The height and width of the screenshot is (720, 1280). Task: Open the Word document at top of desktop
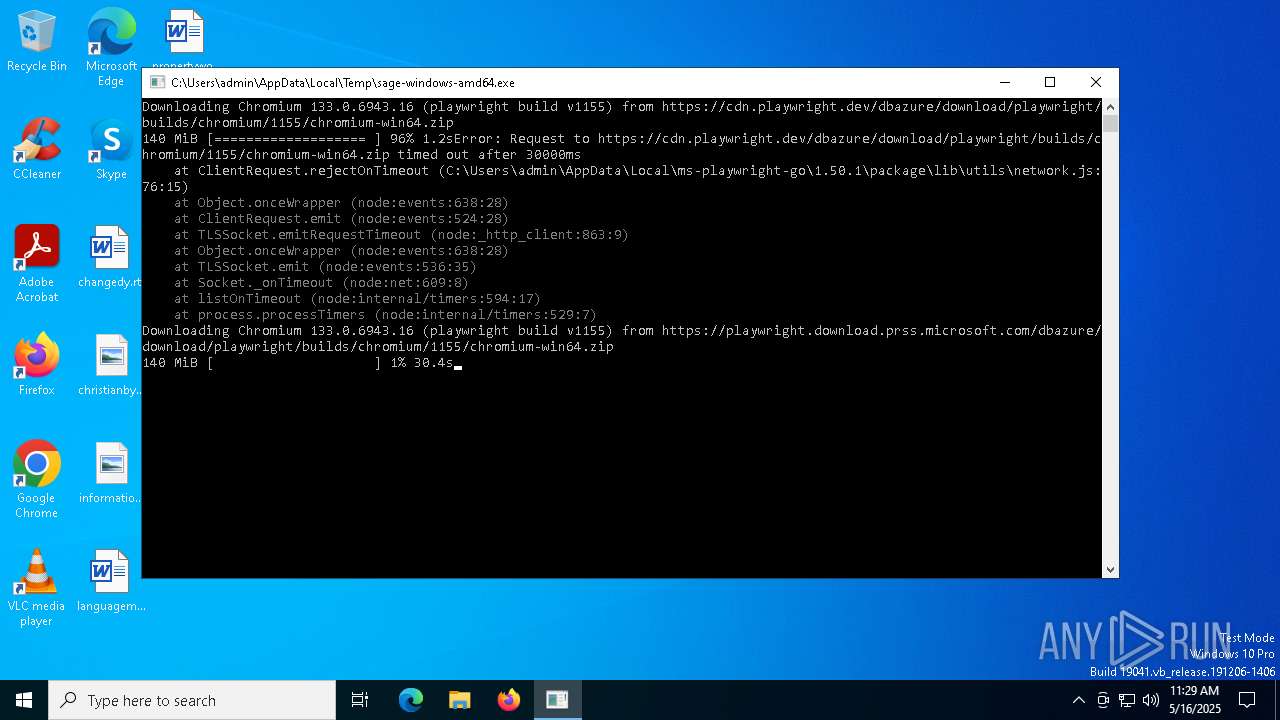pos(185,38)
